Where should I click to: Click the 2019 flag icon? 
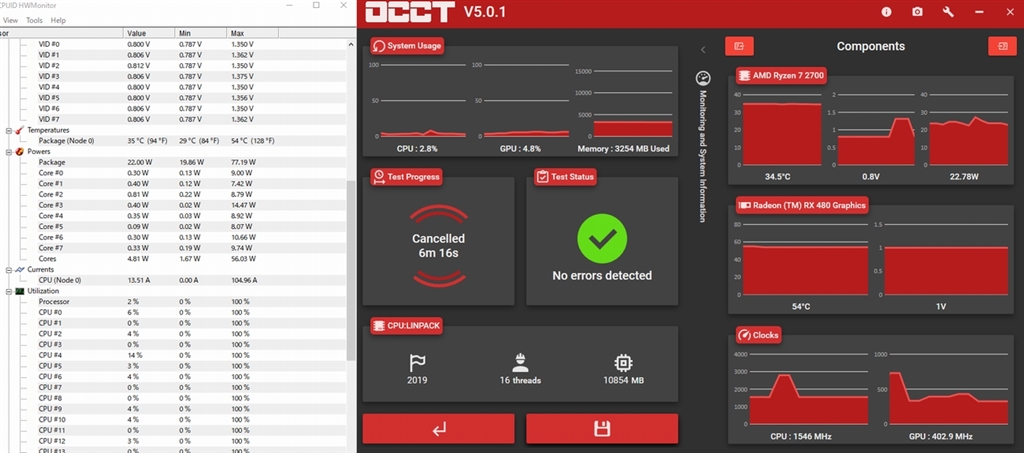(417, 363)
